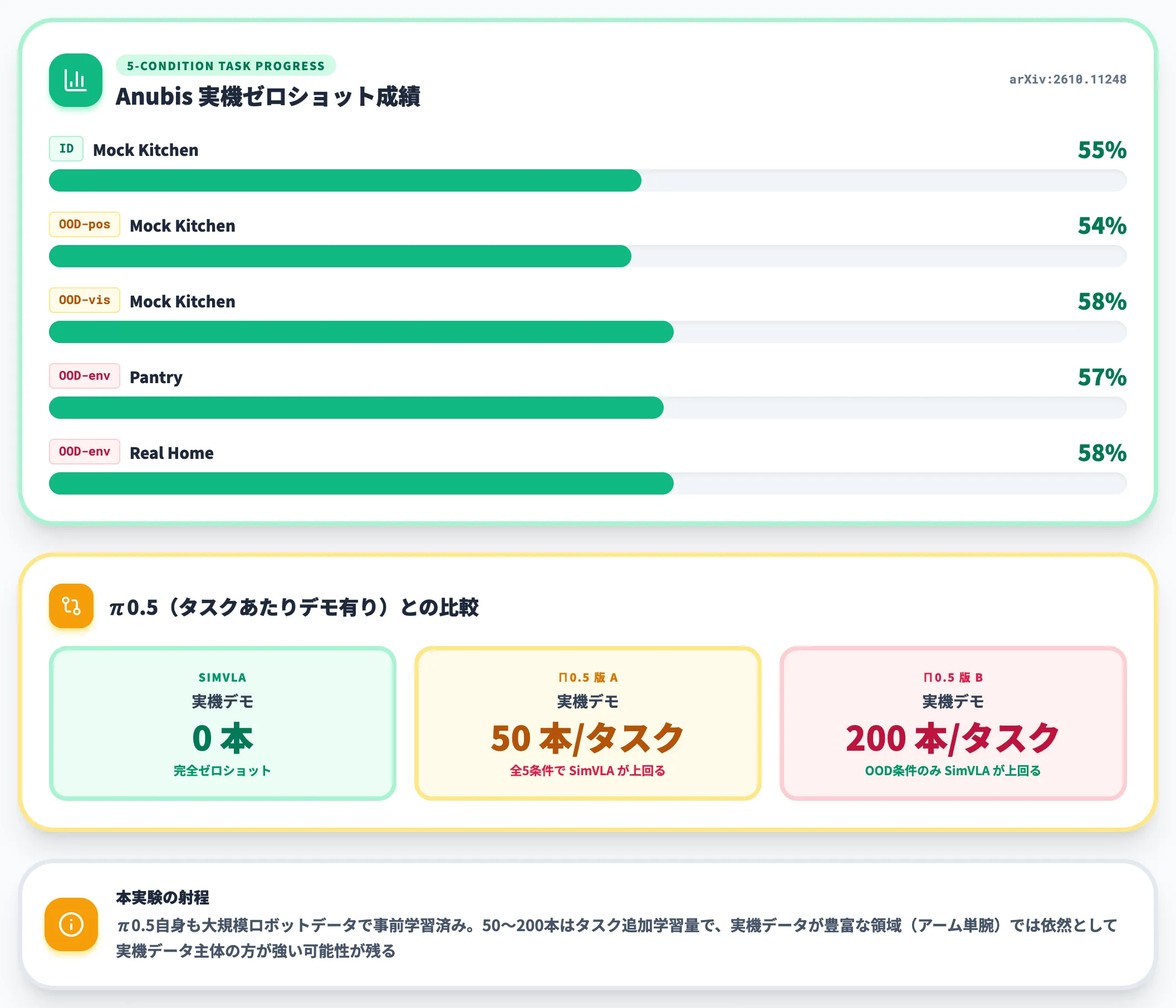The height and width of the screenshot is (1008, 1176).
Task: Click the orange info circle icon
Action: 71,924
